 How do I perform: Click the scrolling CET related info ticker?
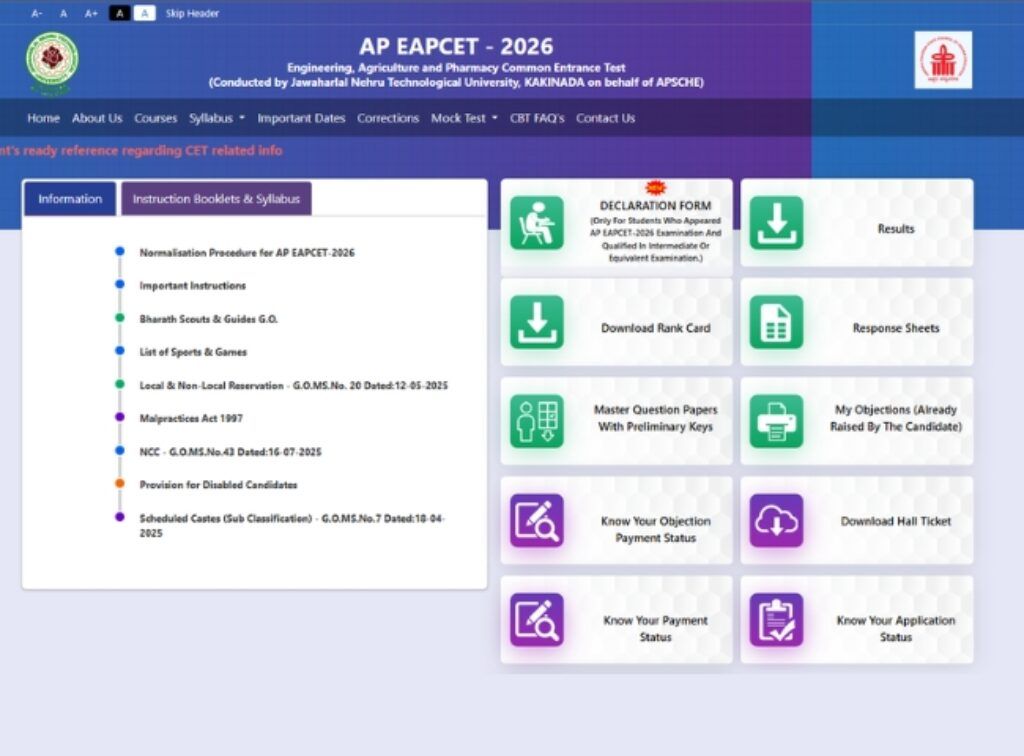click(x=141, y=150)
